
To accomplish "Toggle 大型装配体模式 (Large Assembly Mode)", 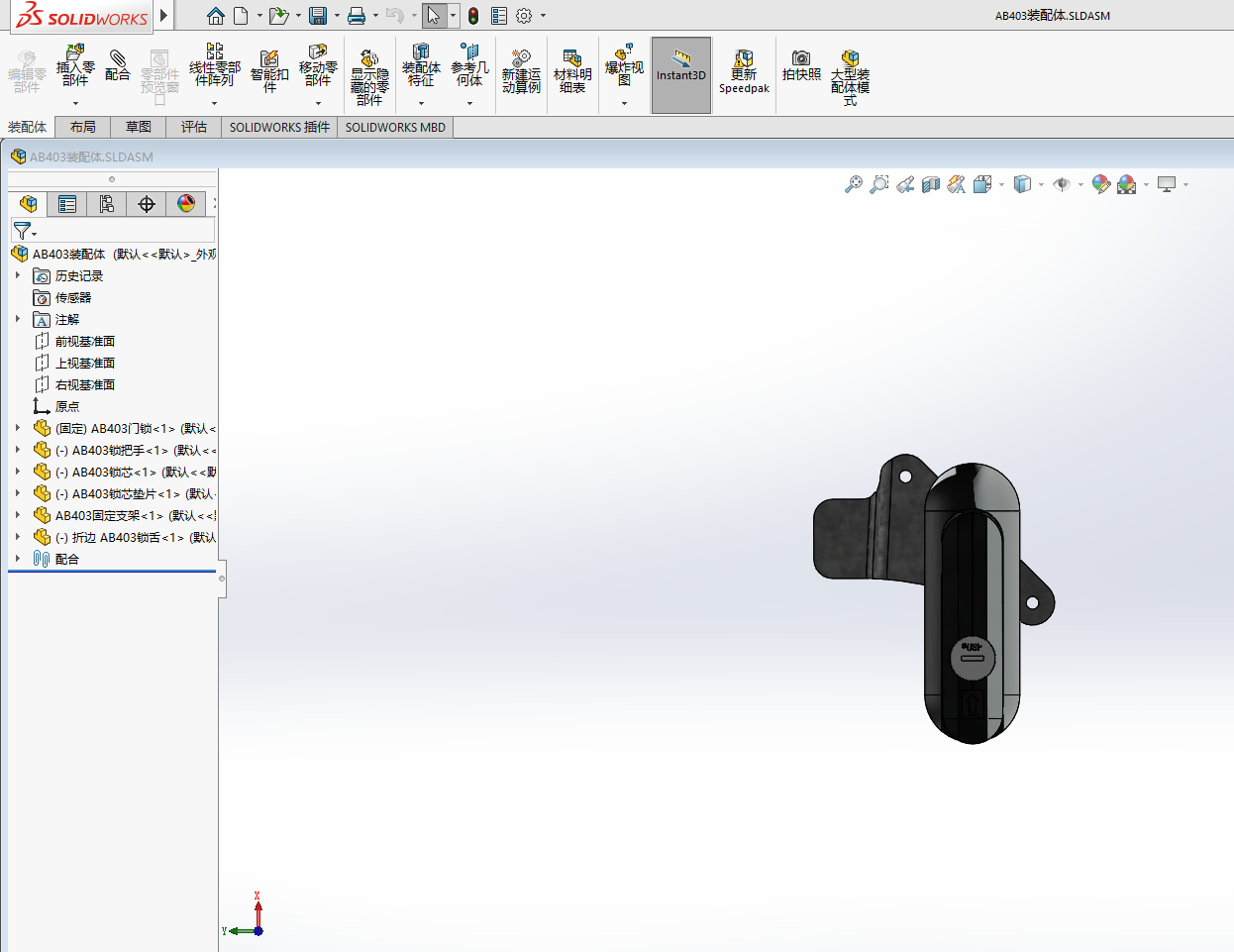I will click(x=850, y=77).
